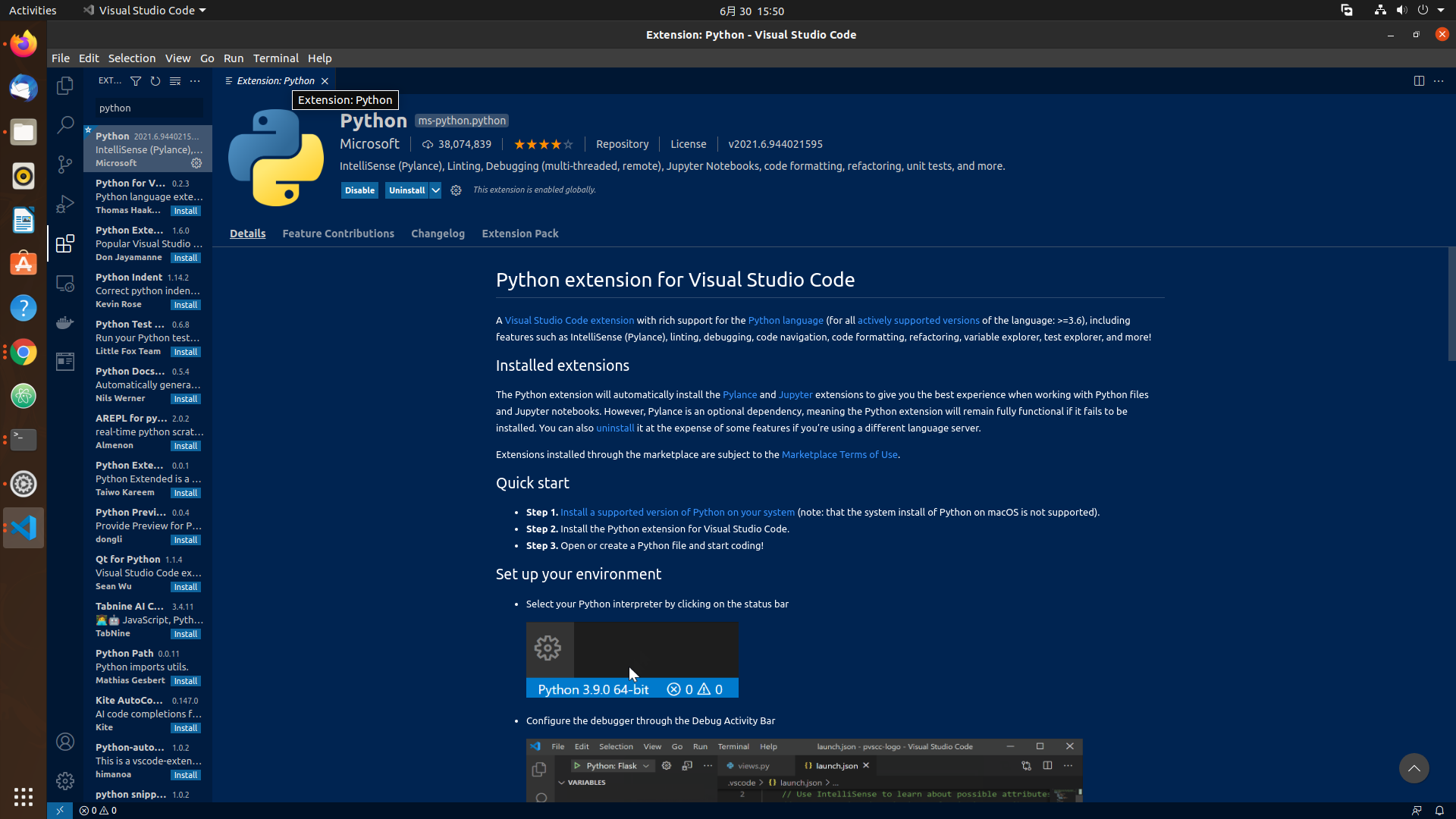Launch Firefox from the dock
This screenshot has width=1456, height=819.
coord(24,44)
